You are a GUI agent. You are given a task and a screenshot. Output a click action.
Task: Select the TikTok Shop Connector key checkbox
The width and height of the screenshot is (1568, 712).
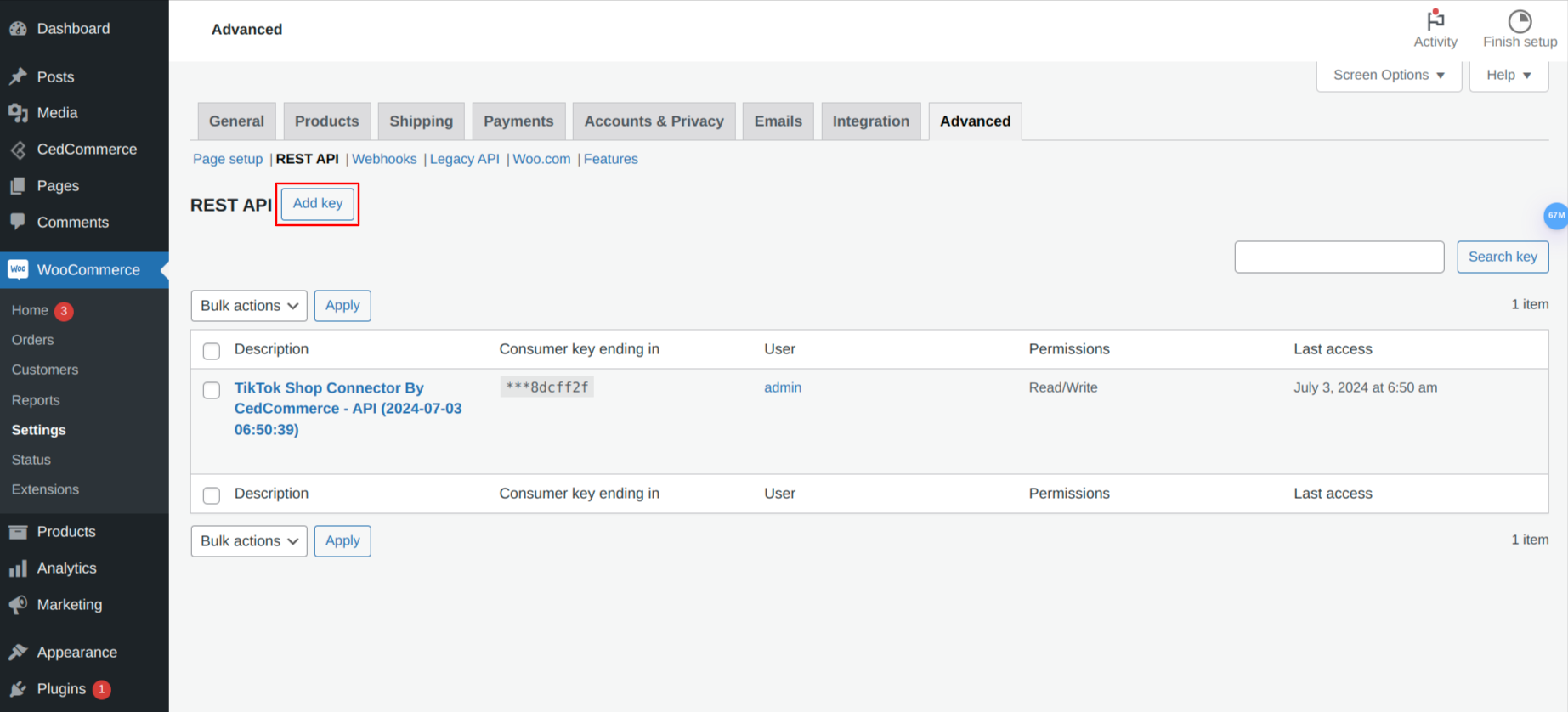tap(212, 390)
